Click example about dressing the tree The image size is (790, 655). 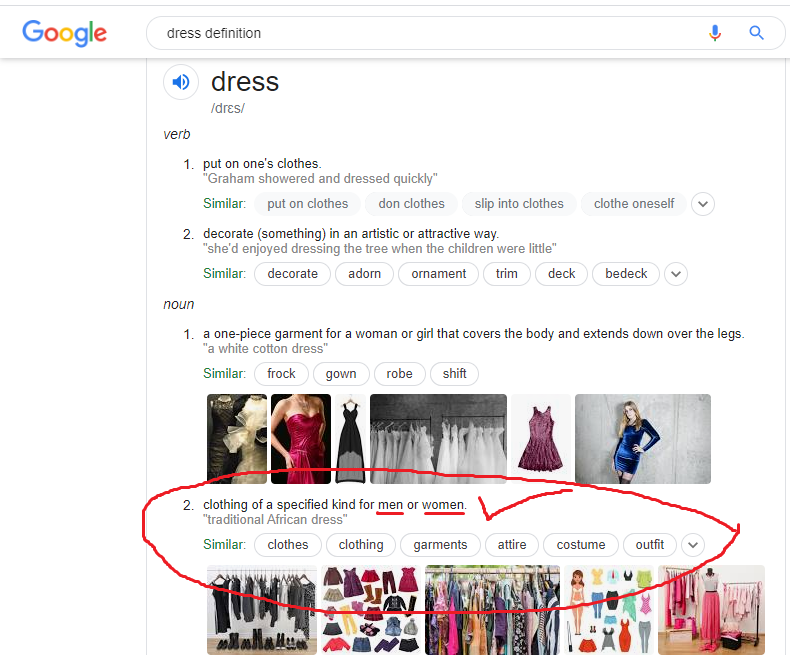pos(379,249)
